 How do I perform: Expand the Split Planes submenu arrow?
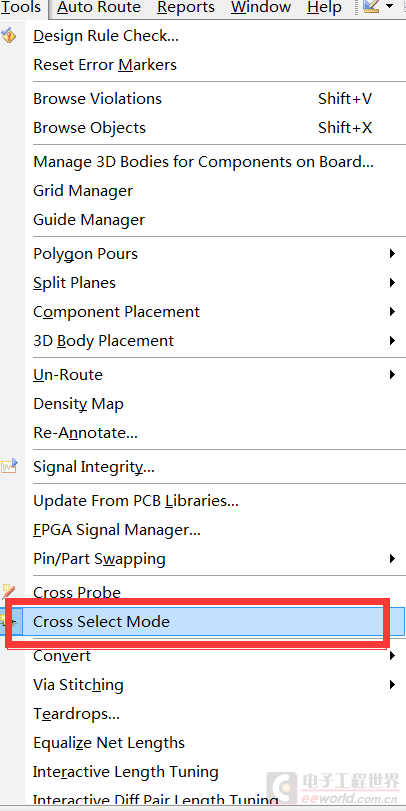tap(392, 283)
